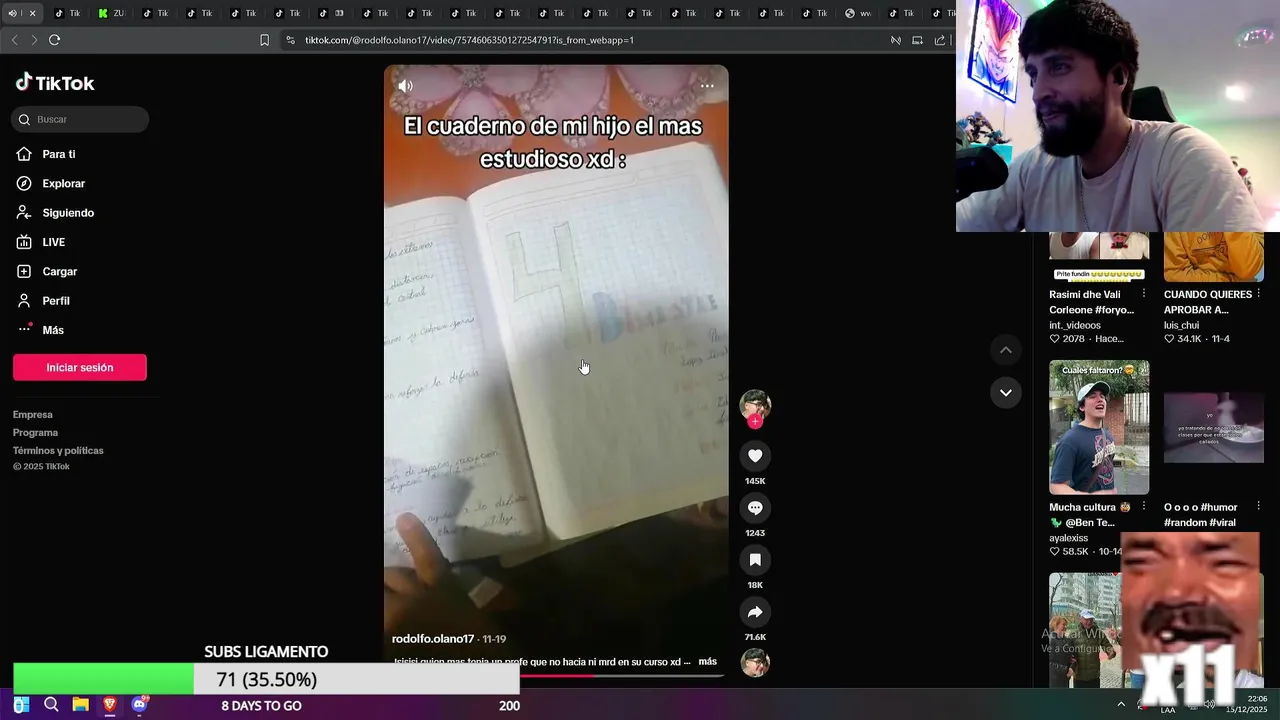
Task: Click the browser share icon in the address bar
Action: (x=940, y=40)
